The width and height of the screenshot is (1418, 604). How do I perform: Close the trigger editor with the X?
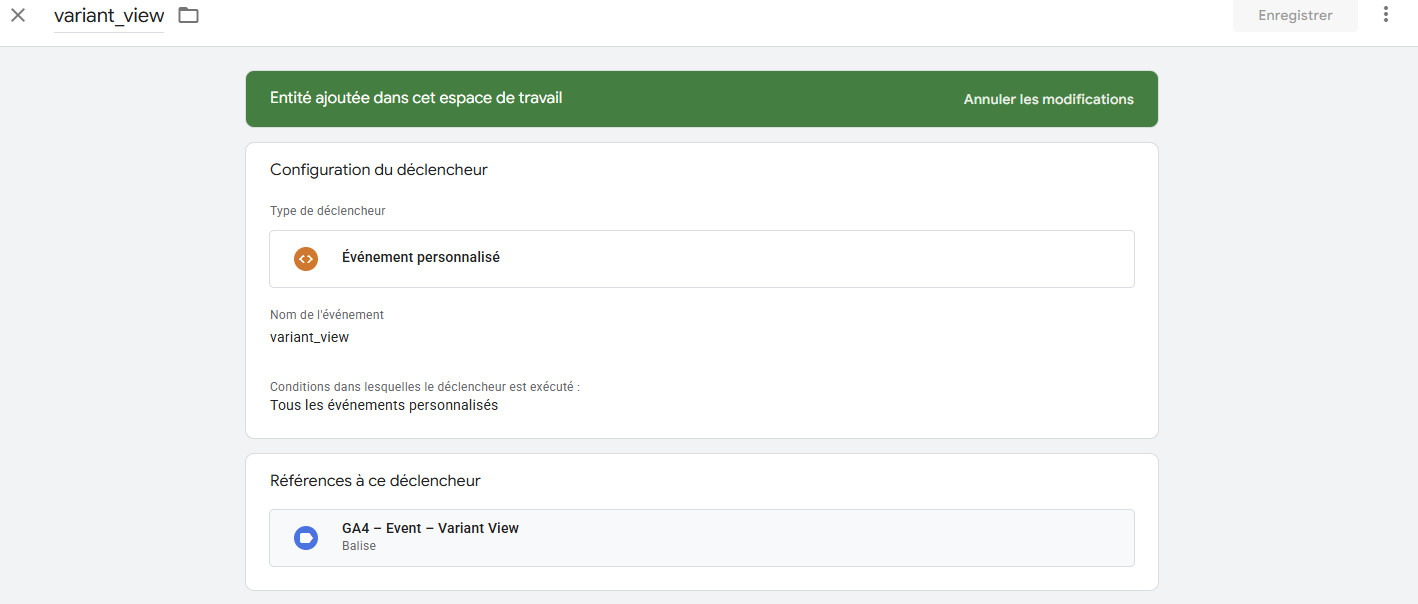pyautogui.click(x=18, y=15)
